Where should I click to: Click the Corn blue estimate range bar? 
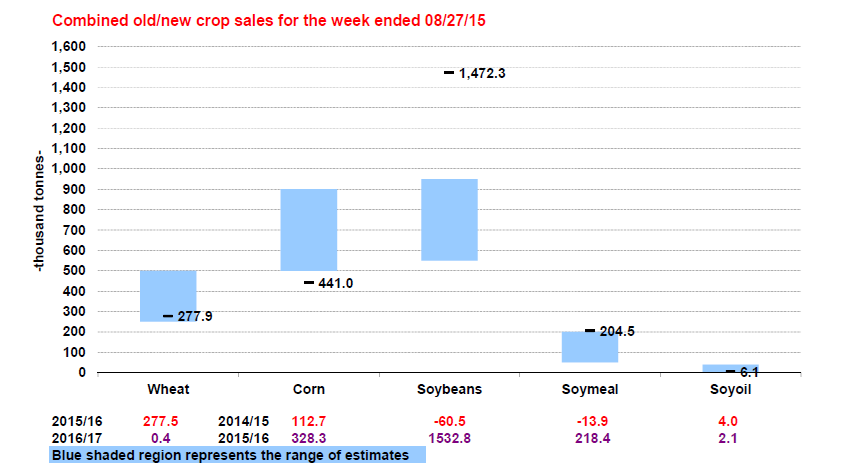point(308,228)
